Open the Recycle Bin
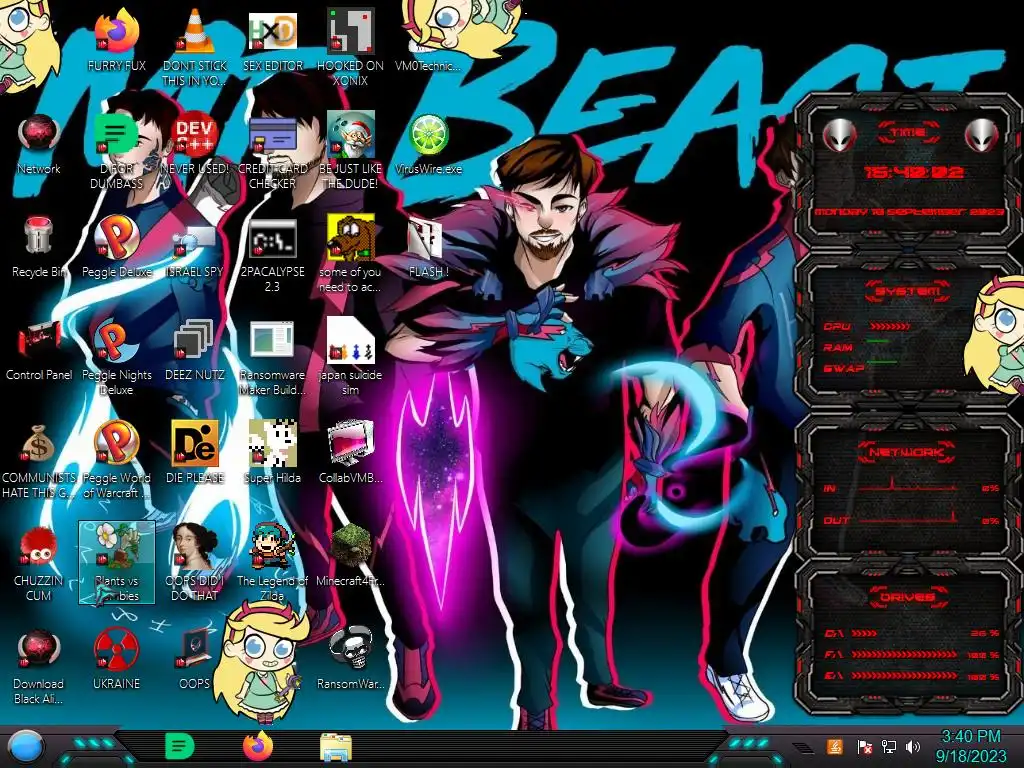Image resolution: width=1024 pixels, height=768 pixels. [39, 236]
